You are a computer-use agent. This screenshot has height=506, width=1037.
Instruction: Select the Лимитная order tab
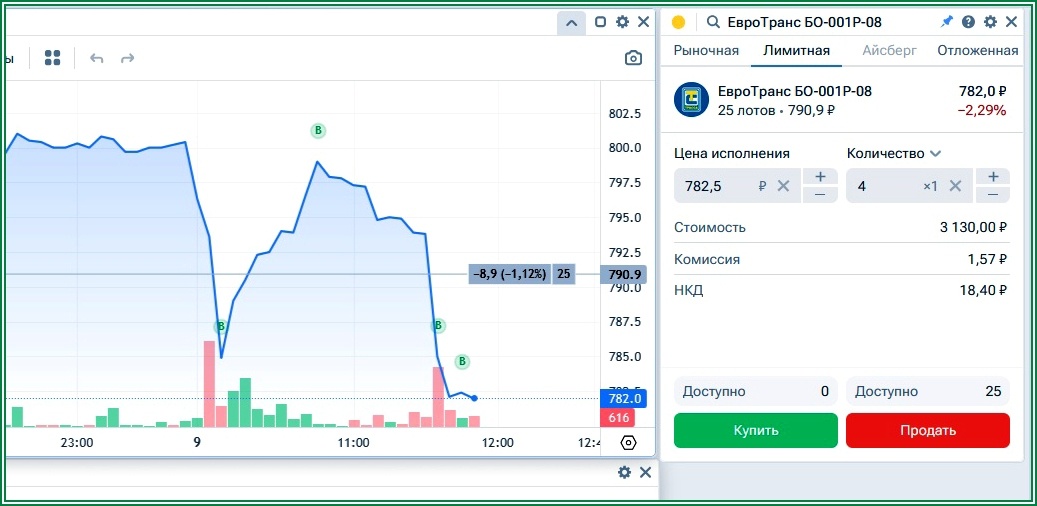(x=796, y=50)
